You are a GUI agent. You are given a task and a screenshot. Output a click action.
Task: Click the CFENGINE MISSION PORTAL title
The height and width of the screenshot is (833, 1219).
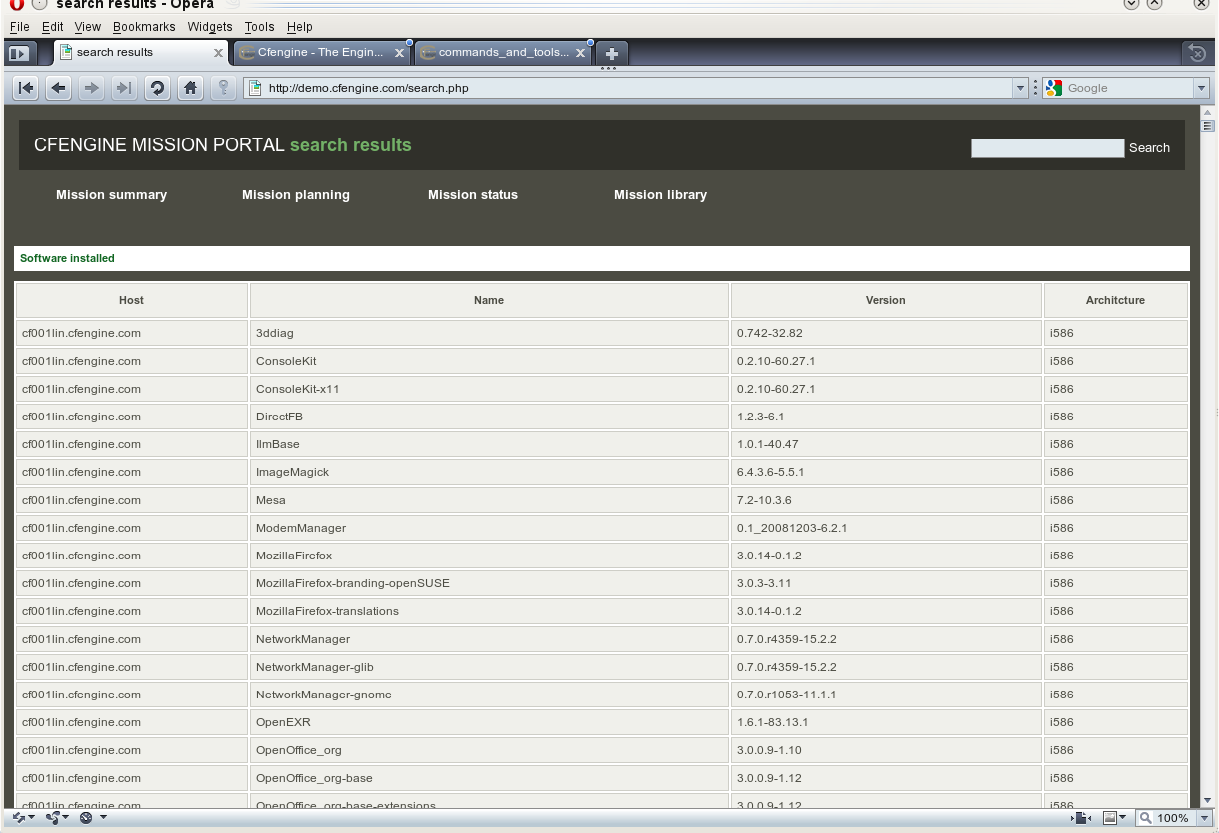160,145
